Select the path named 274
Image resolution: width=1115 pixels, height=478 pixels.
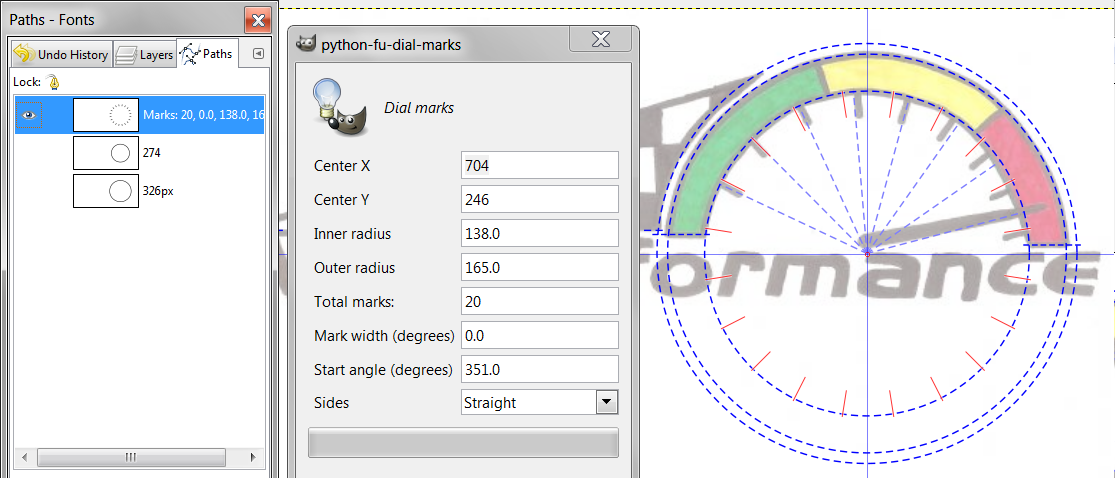[152, 153]
